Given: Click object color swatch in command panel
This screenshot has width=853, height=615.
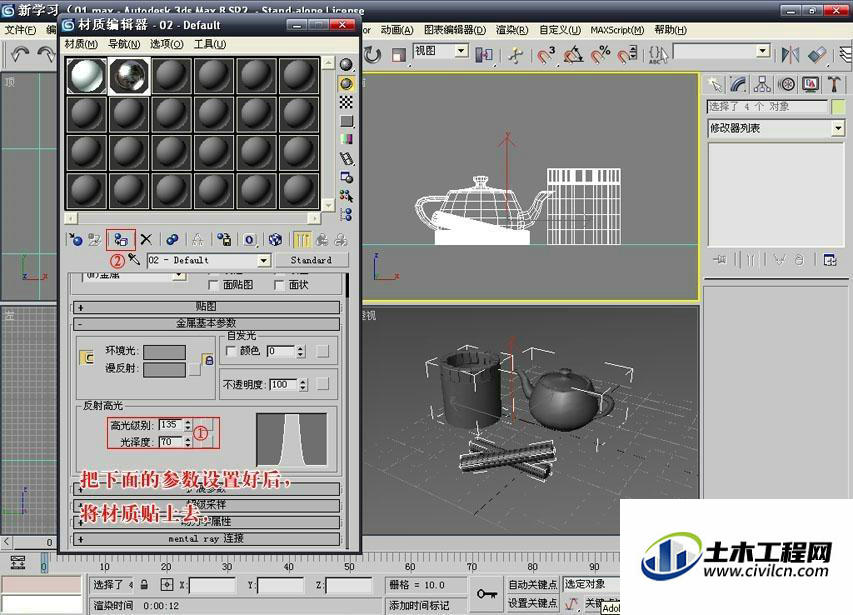Looking at the screenshot, I should (x=838, y=107).
